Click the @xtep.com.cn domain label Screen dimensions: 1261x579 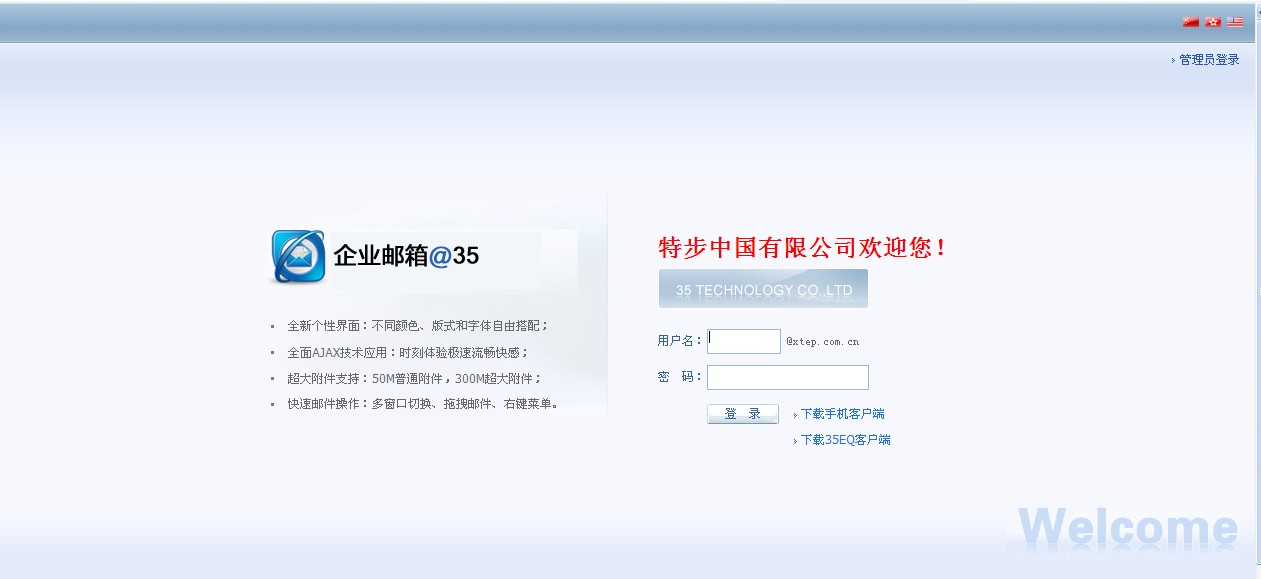coord(822,342)
